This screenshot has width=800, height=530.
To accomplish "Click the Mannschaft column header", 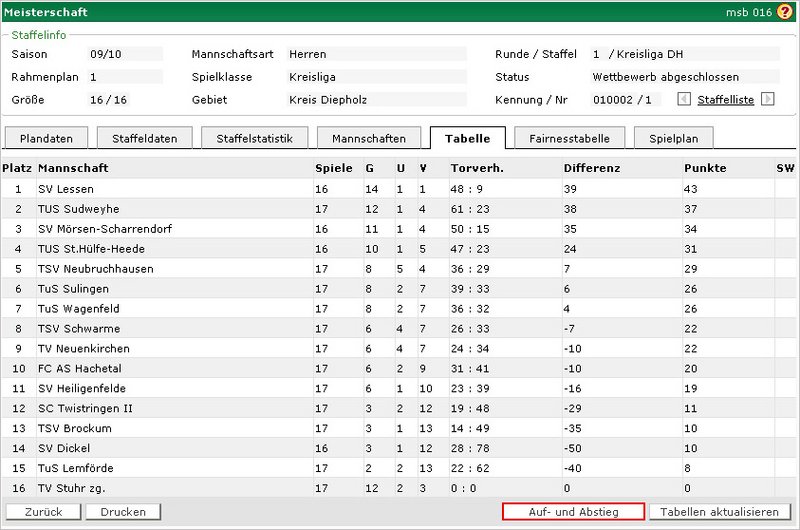I will (x=73, y=168).
